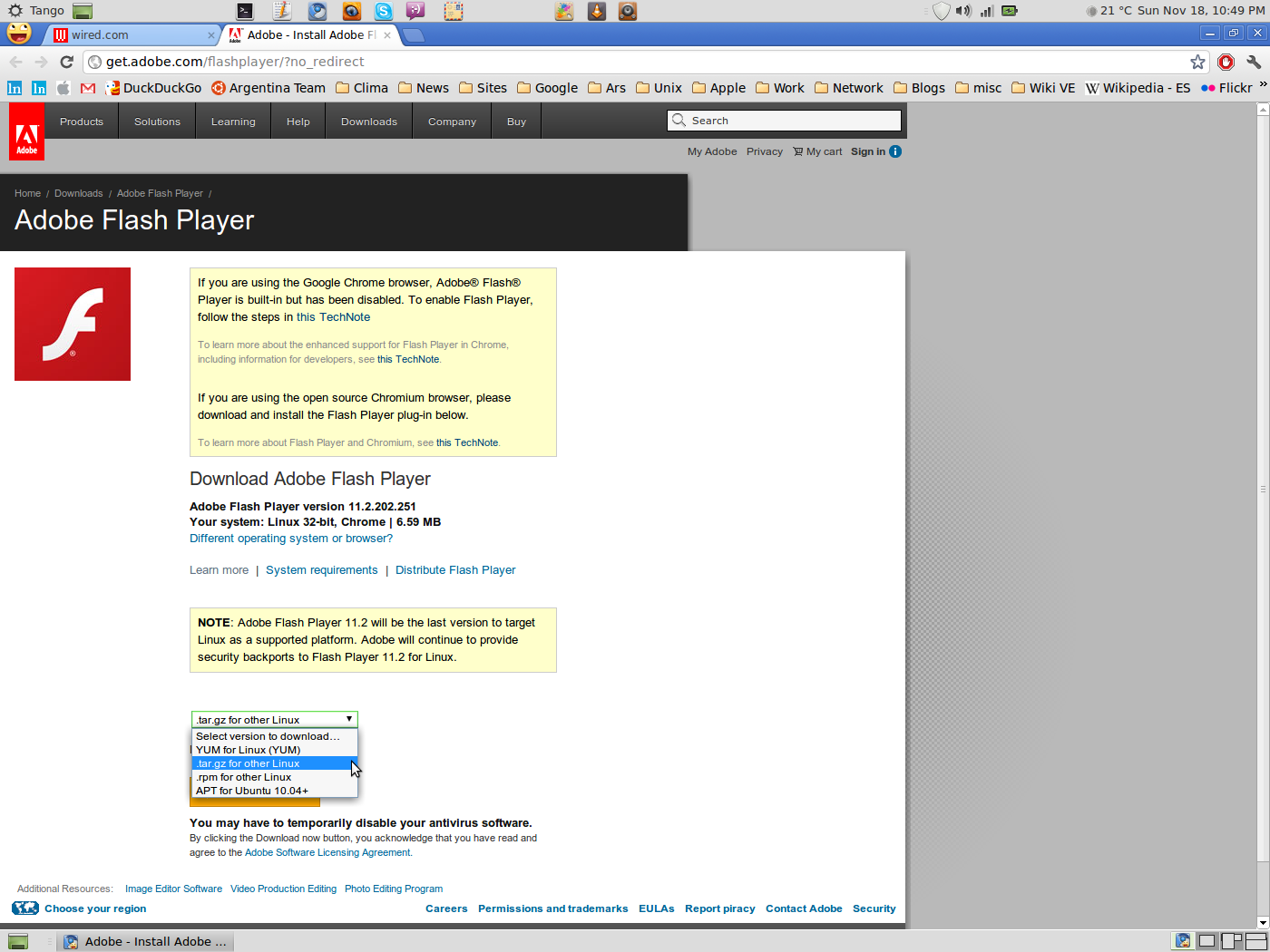1270x952 pixels.
Task: Open the Downloads menu in navigation bar
Action: click(x=369, y=121)
